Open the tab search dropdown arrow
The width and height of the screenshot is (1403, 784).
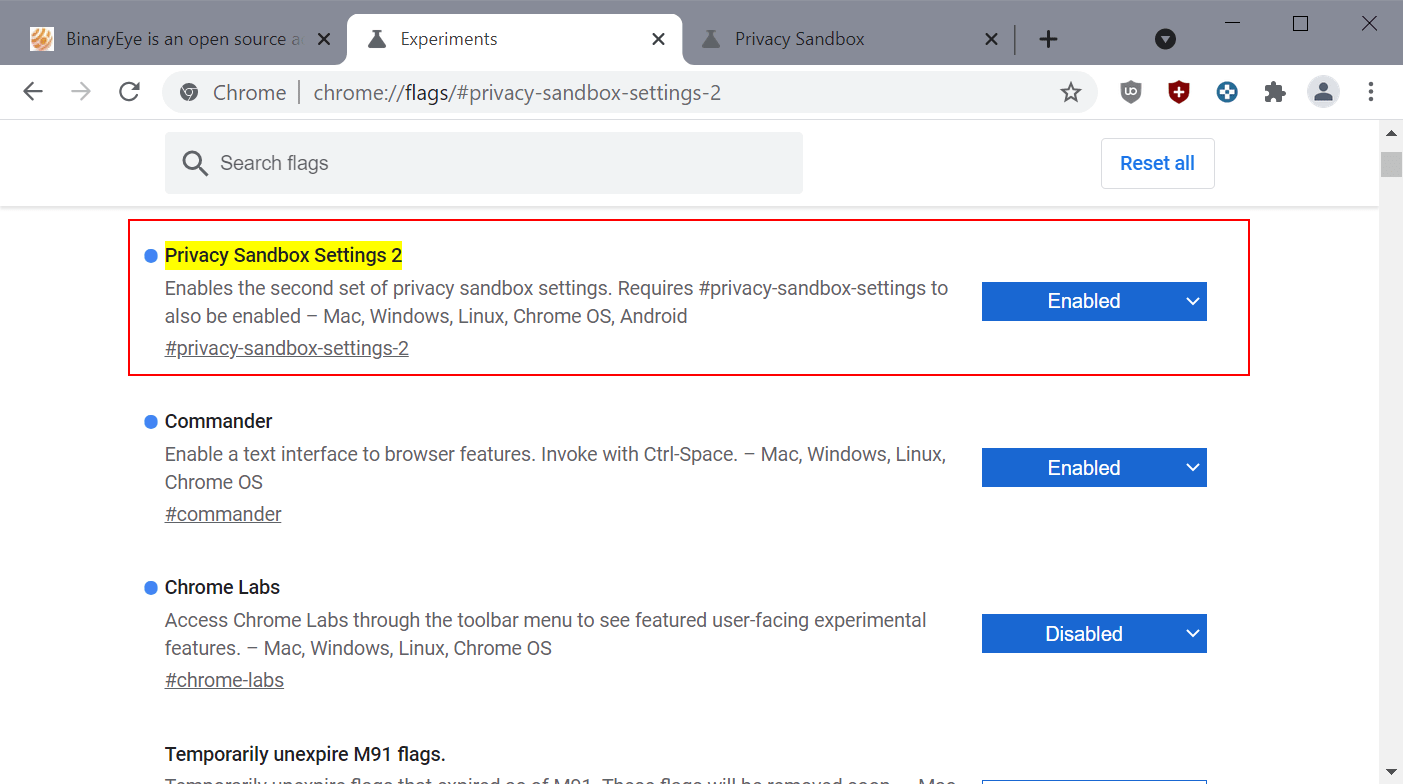coord(1165,39)
